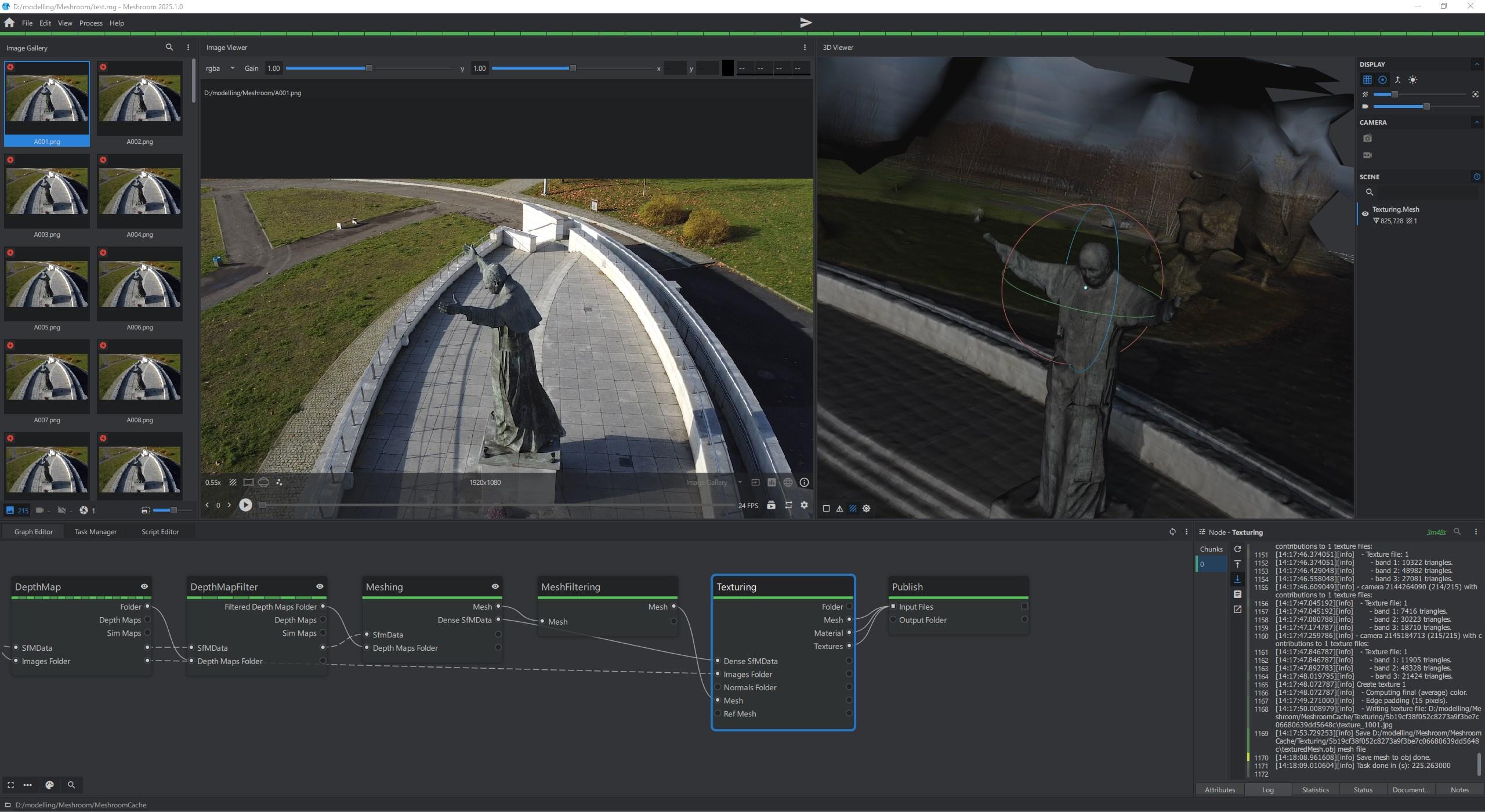The height and width of the screenshot is (812, 1485).
Task: Click Image Gallery search icon
Action: tap(169, 48)
